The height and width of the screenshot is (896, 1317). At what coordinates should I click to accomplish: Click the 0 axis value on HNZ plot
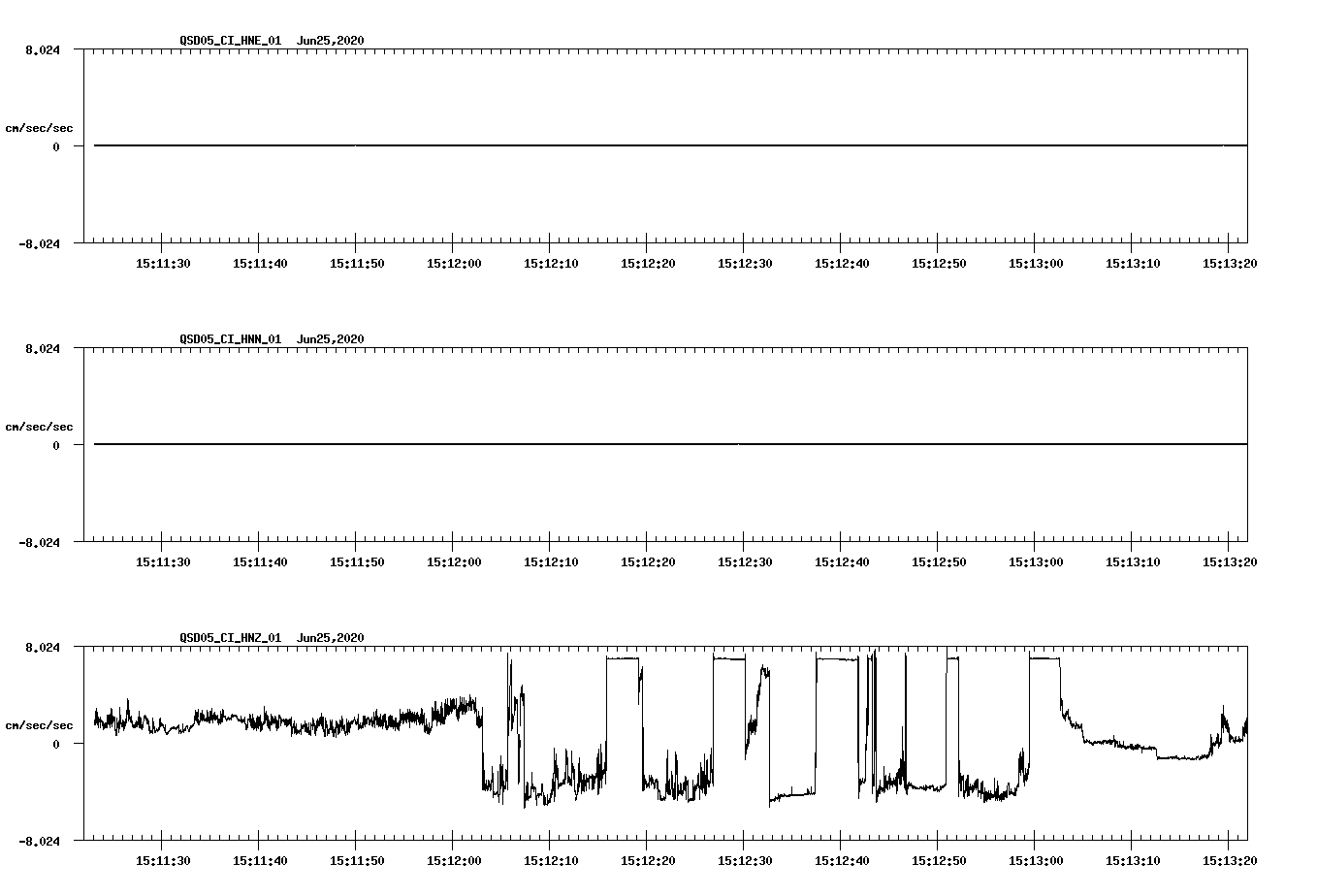[x=56, y=745]
